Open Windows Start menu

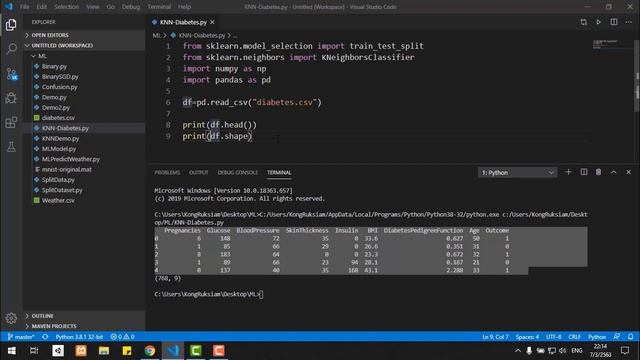click(11, 351)
